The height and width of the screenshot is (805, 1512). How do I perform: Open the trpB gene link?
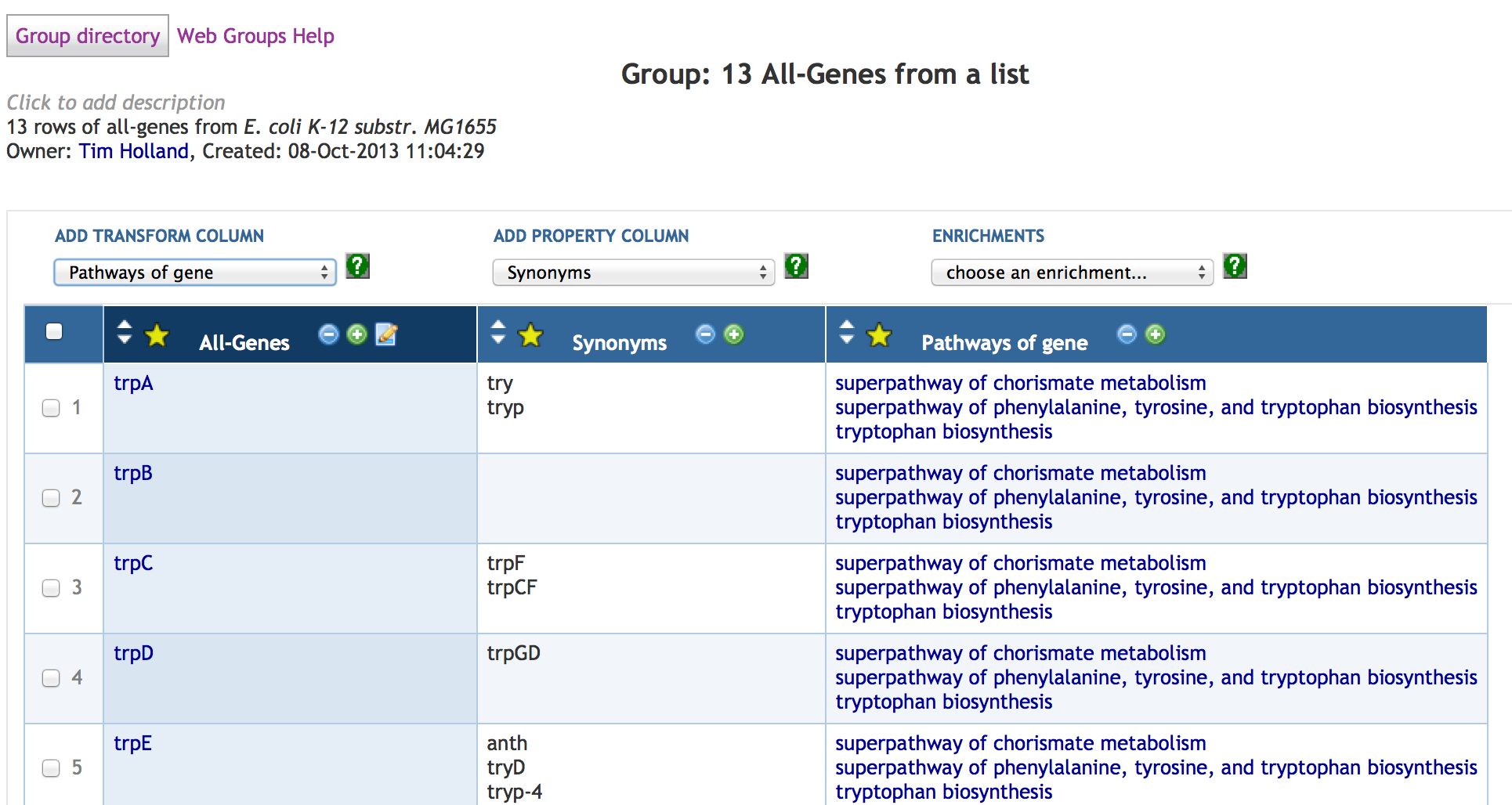[x=133, y=474]
